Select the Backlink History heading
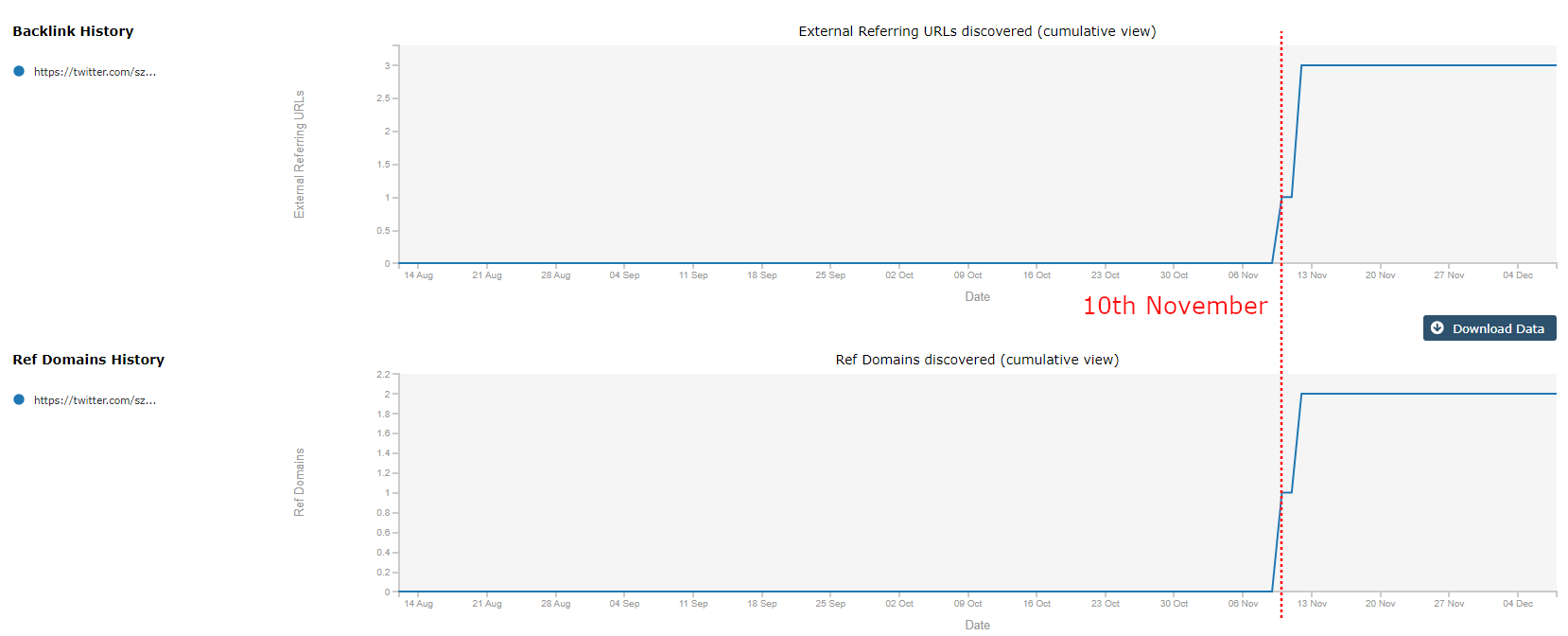This screenshot has width=1568, height=636. pos(73,31)
